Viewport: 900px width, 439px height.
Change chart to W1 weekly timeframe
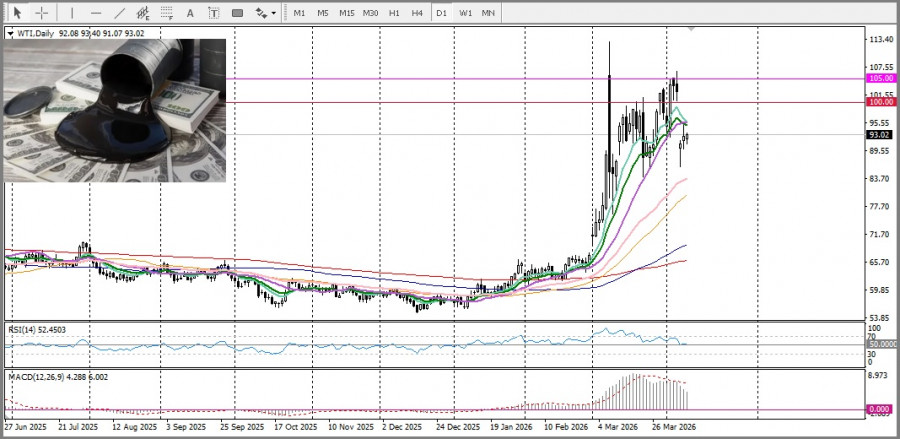tap(465, 13)
